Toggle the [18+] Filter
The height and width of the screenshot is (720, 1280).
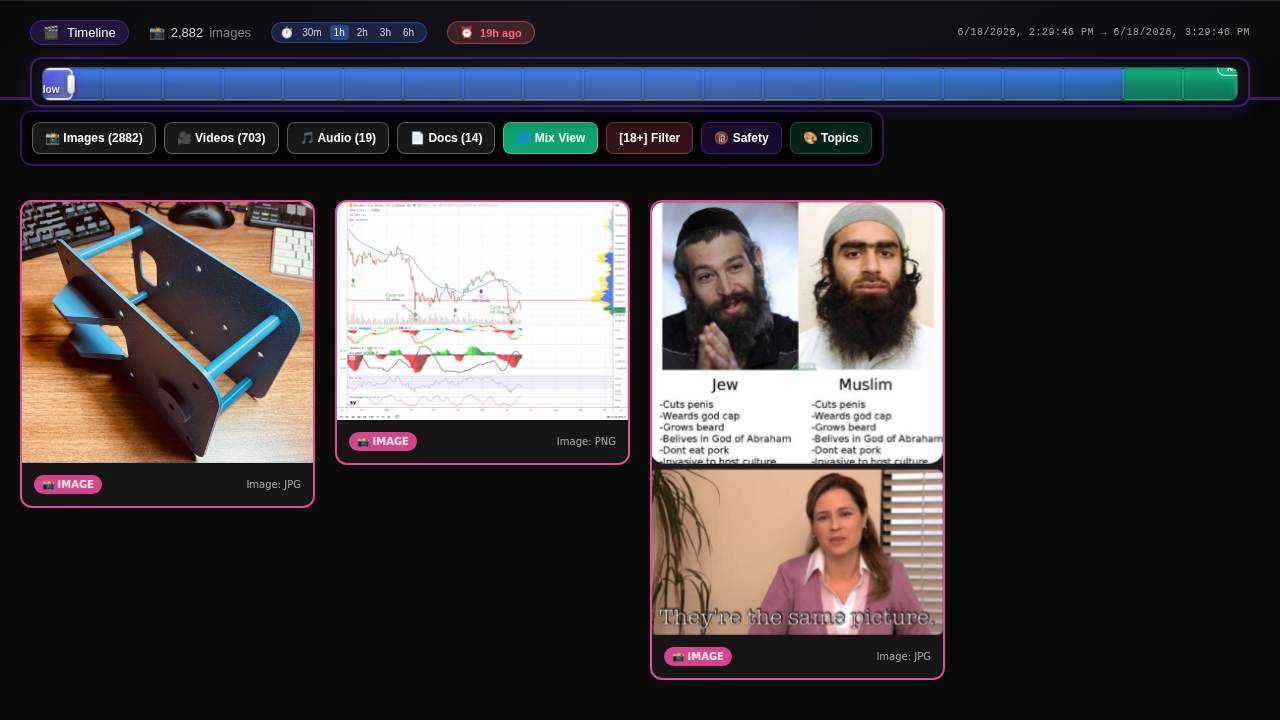(649, 138)
